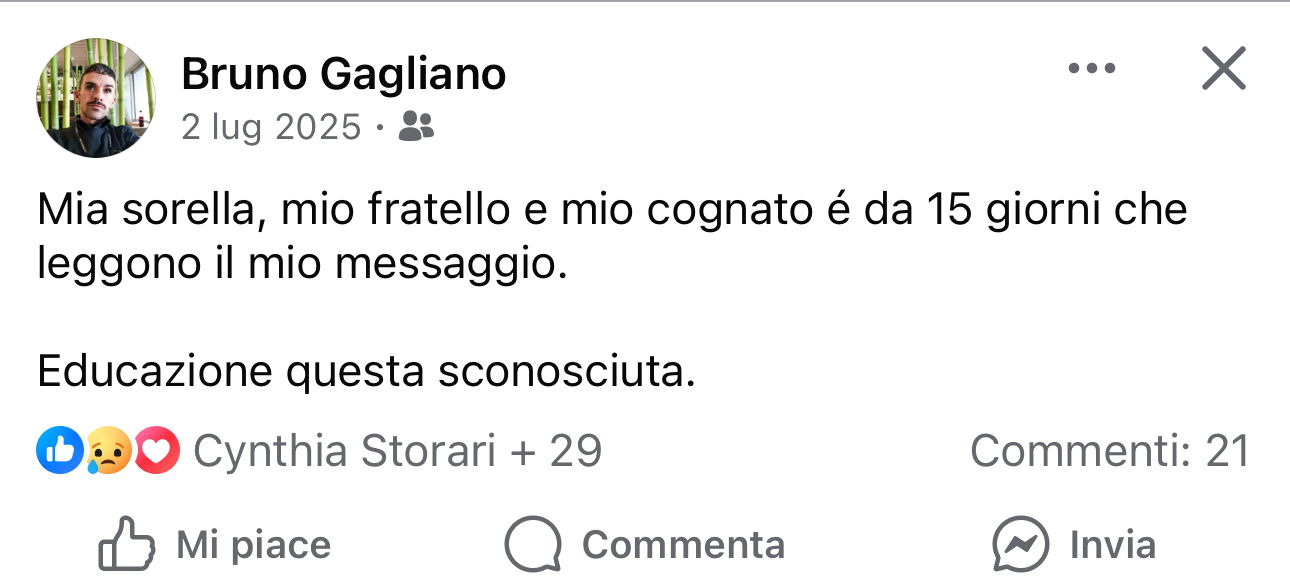Viewport: 1290px width, 585px height.
Task: Open the three-dot post options menu
Action: 1091,69
